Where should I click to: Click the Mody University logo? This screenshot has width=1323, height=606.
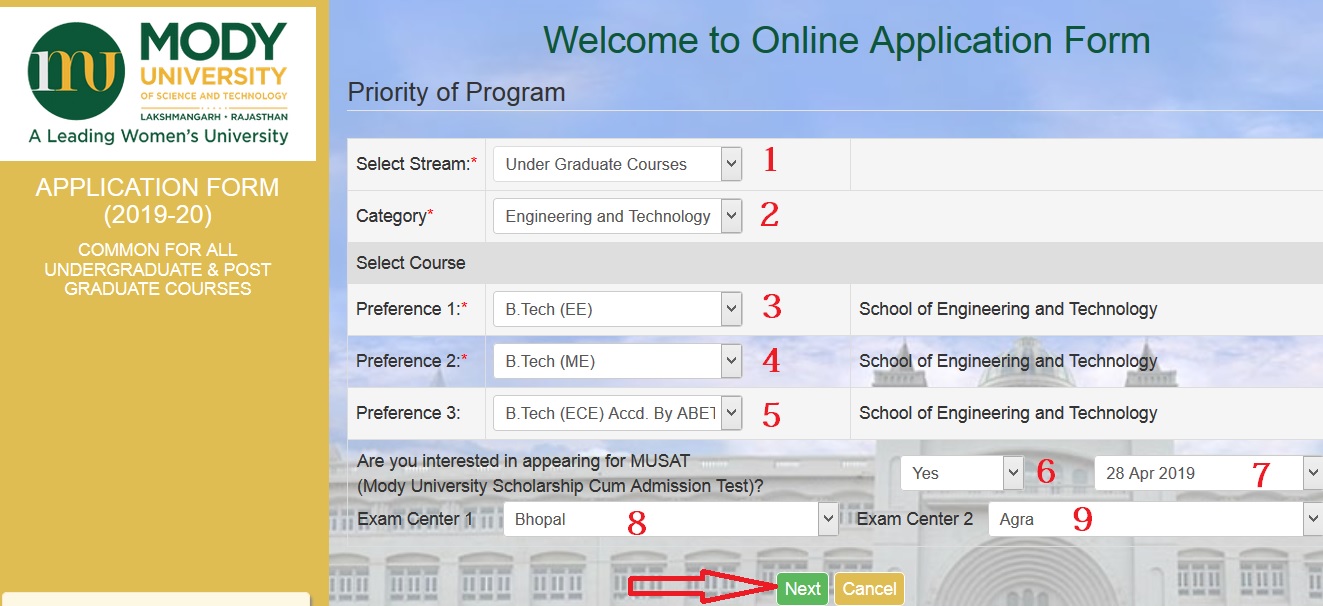pos(158,84)
